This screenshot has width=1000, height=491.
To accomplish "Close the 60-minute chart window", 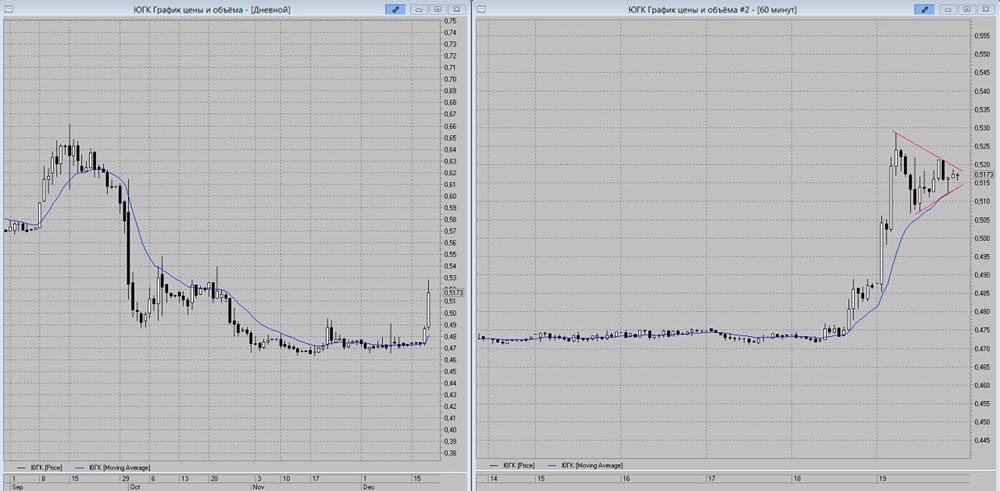I will [x=985, y=9].
